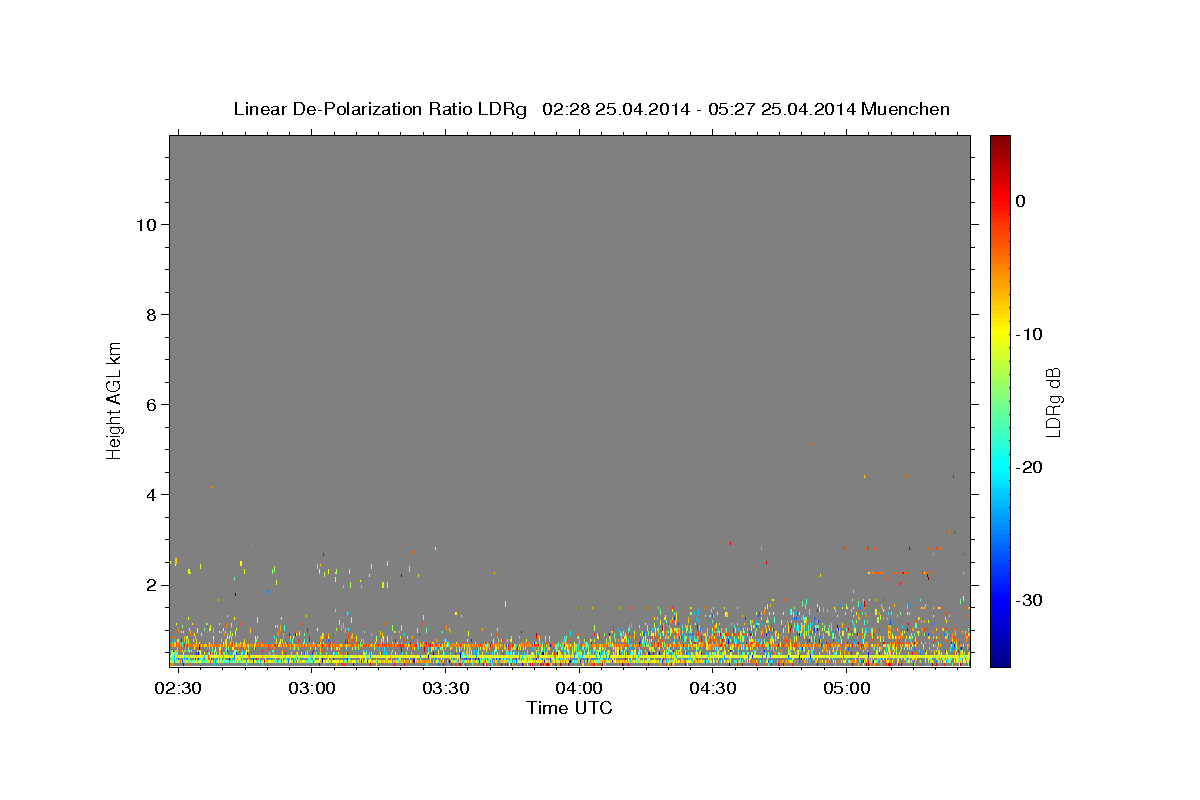Viewport: 1200px width, 800px height.
Task: Click the 04:00 time tick label
Action: [x=580, y=689]
